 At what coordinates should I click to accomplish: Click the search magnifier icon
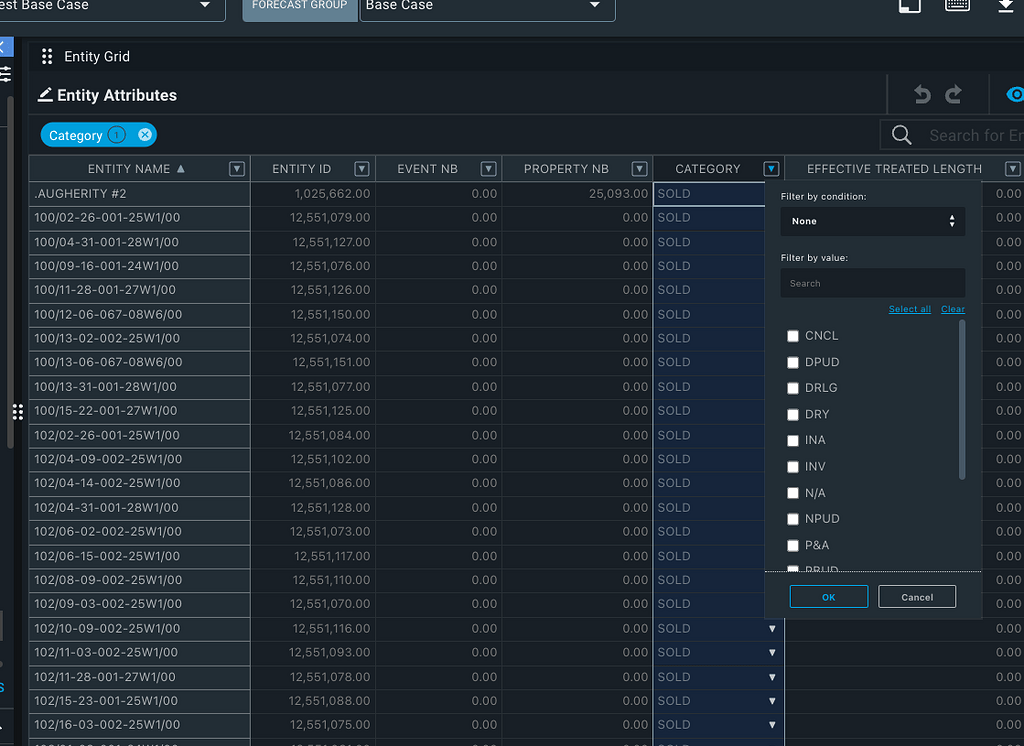pyautogui.click(x=901, y=135)
